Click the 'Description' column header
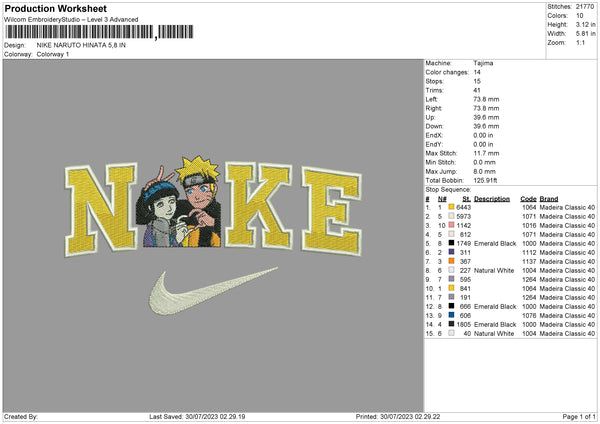600x424 pixels. coord(492,199)
